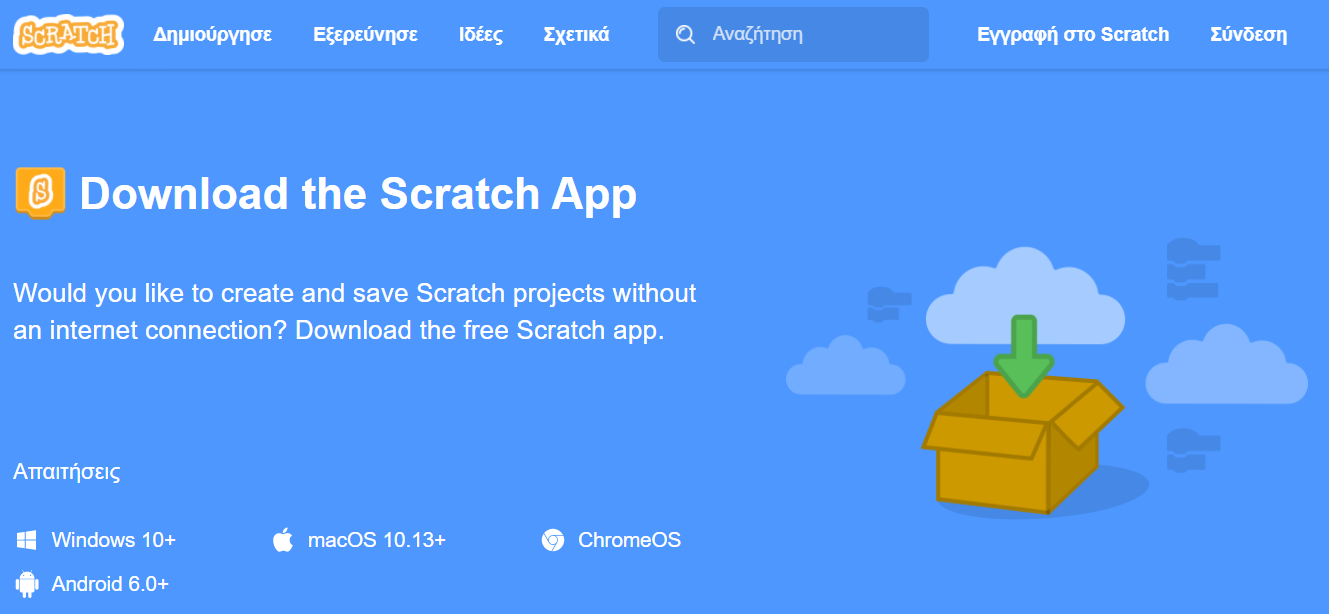Click the Σύνδεση sign-in link
The height and width of the screenshot is (614, 1329).
pos(1248,35)
